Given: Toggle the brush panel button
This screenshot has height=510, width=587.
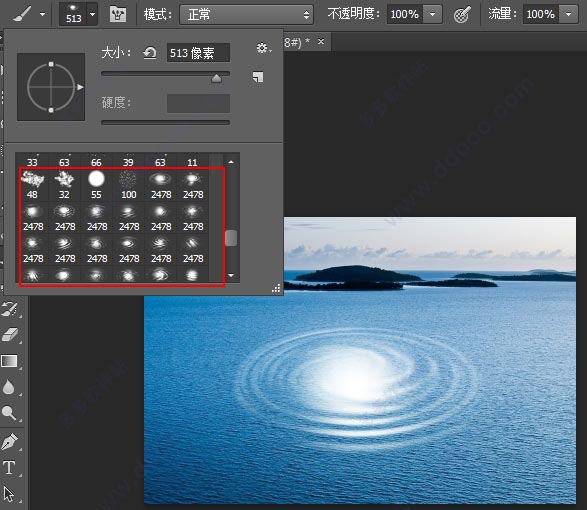Looking at the screenshot, I should pos(118,15).
